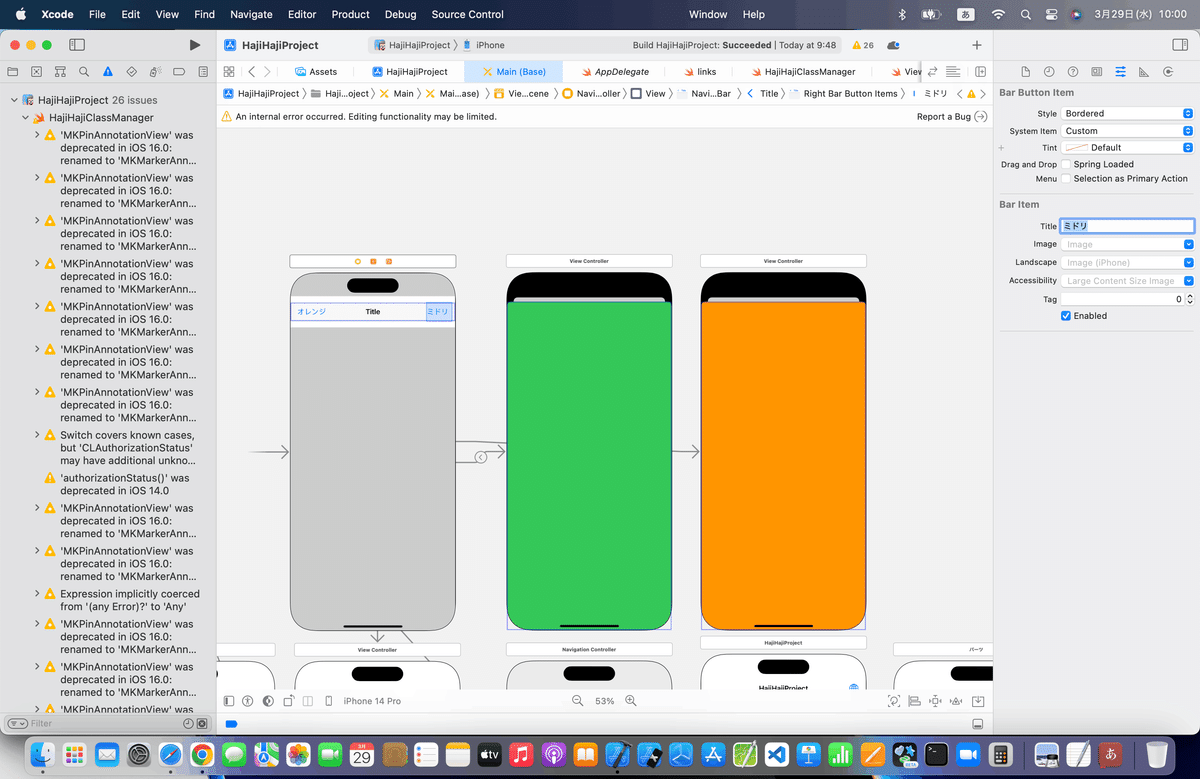Open the Source Control menu
Image resolution: width=1200 pixels, height=779 pixels.
[468, 14]
